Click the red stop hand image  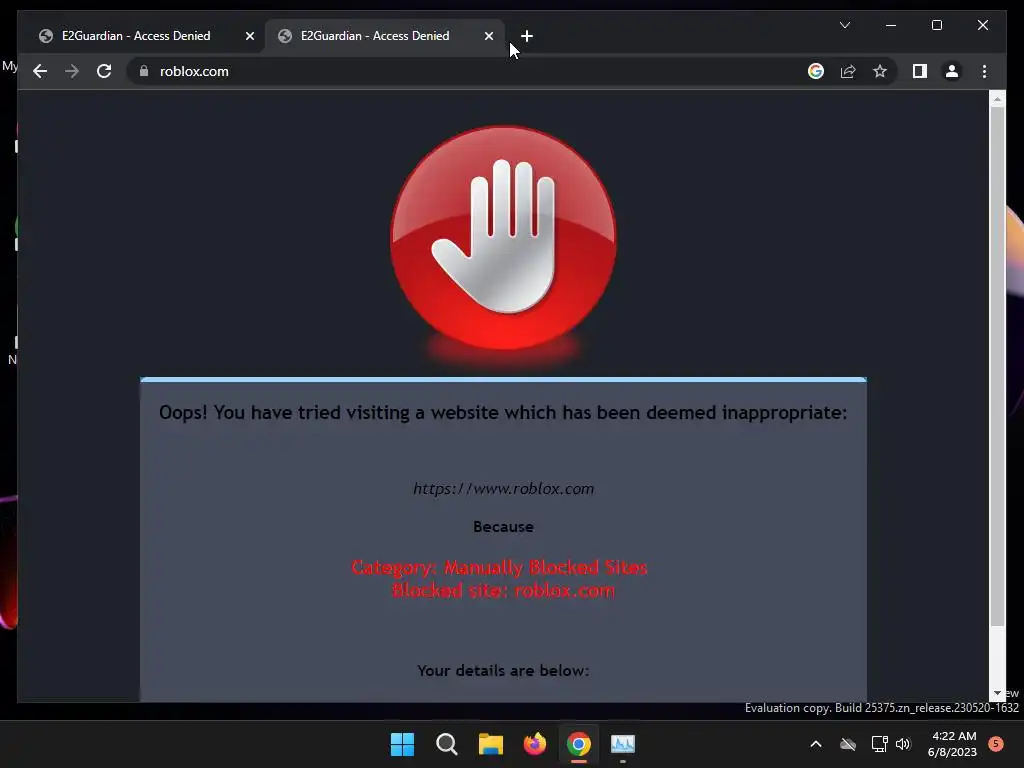tap(503, 238)
